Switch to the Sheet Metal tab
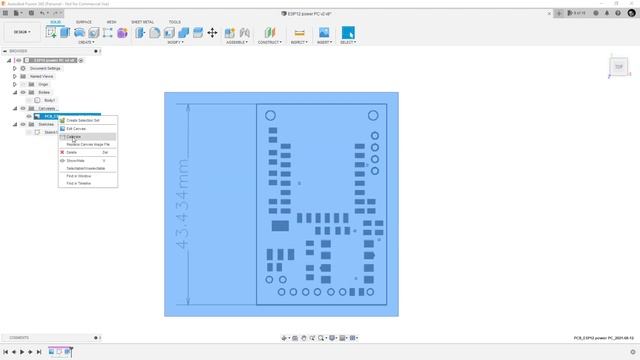The width and height of the screenshot is (640, 360). tap(142, 22)
